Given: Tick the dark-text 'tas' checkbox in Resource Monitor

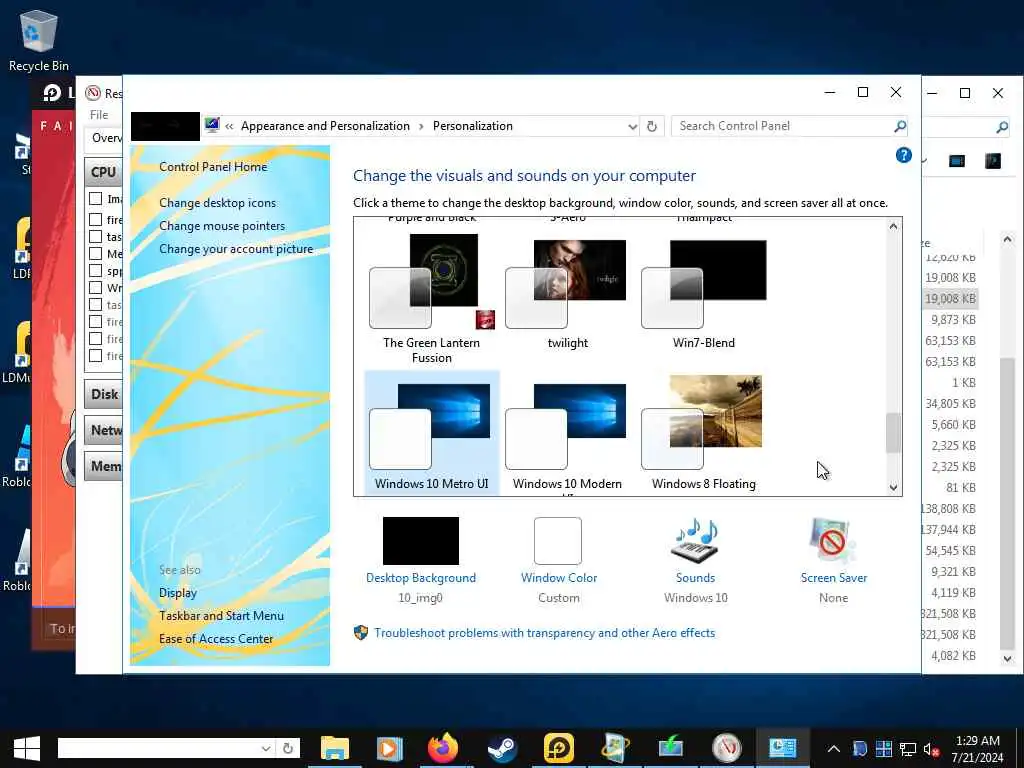Looking at the screenshot, I should coord(95,236).
